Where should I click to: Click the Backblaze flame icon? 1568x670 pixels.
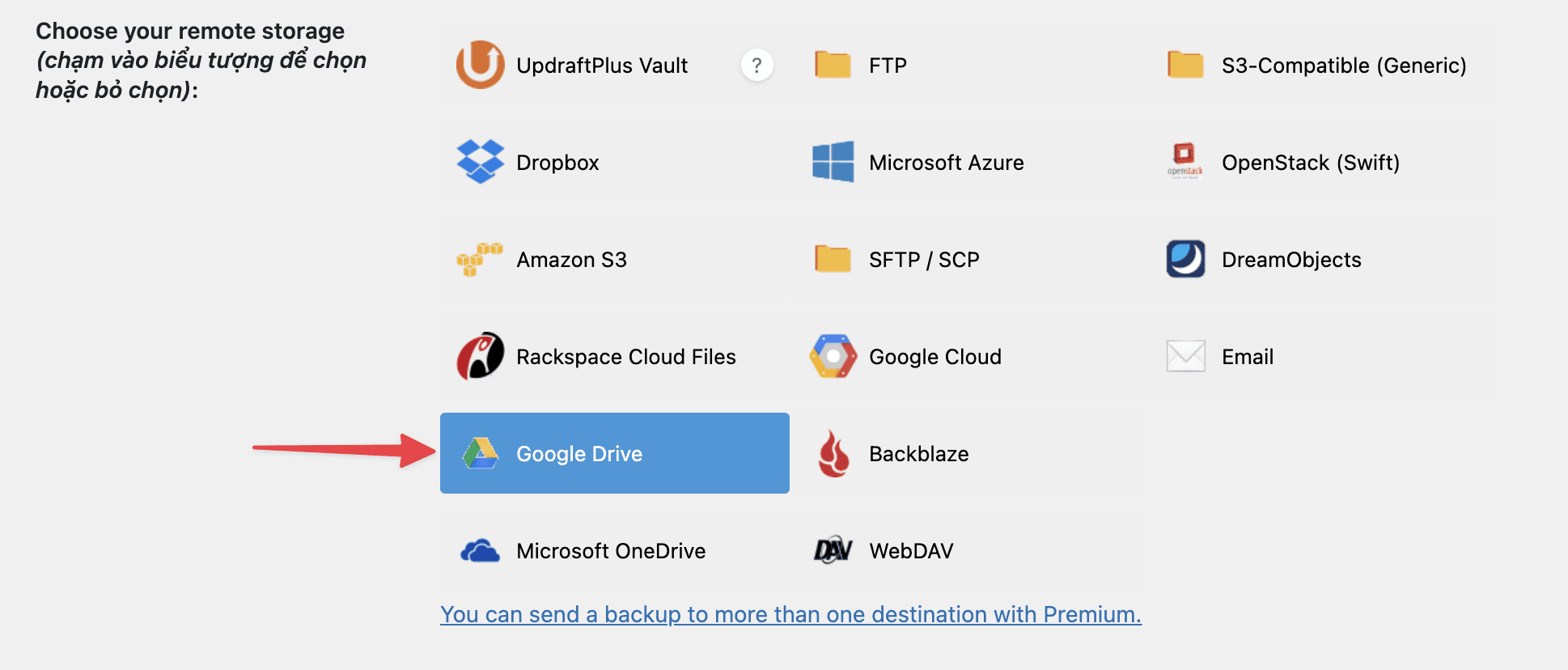[x=833, y=453]
